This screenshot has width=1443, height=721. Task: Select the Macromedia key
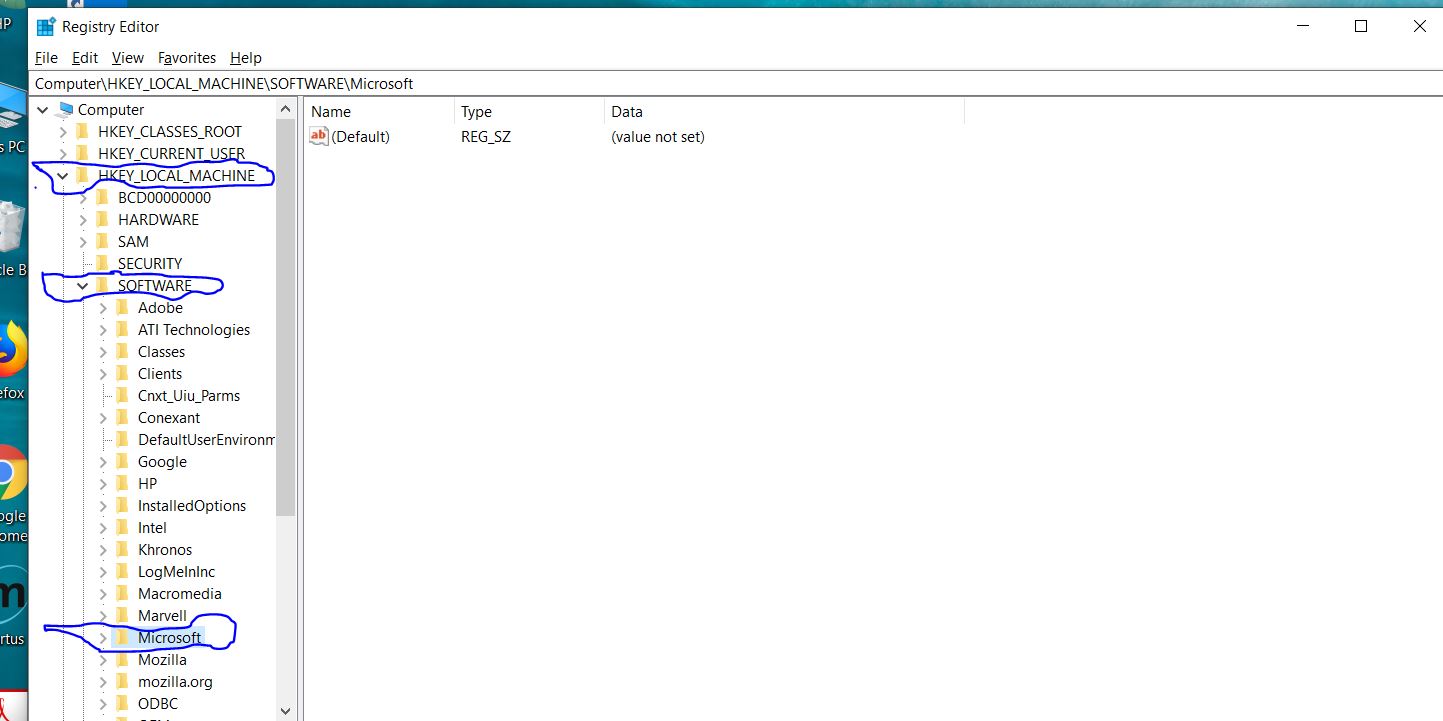[180, 594]
